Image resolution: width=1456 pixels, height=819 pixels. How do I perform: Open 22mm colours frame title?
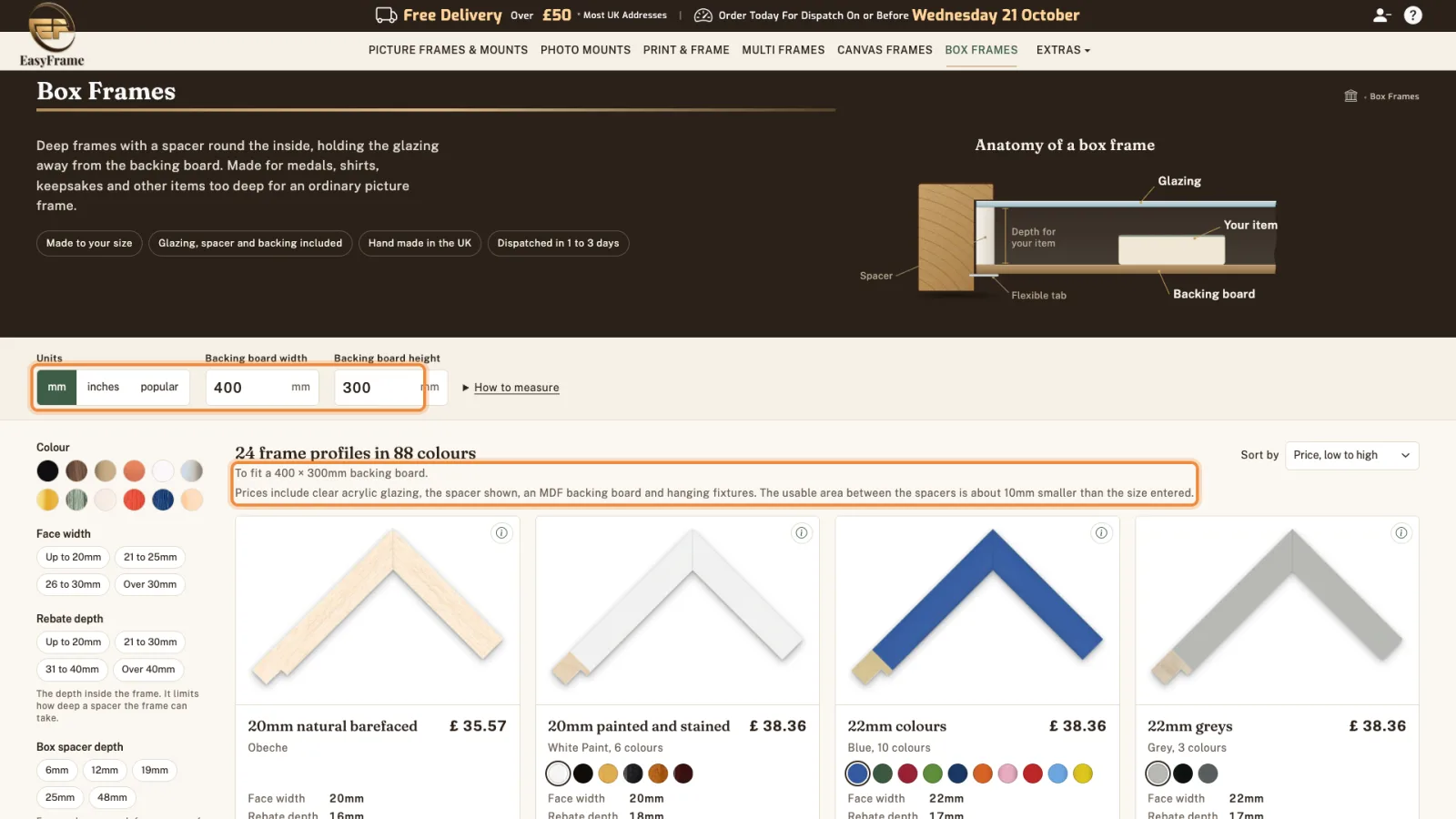coord(896,726)
